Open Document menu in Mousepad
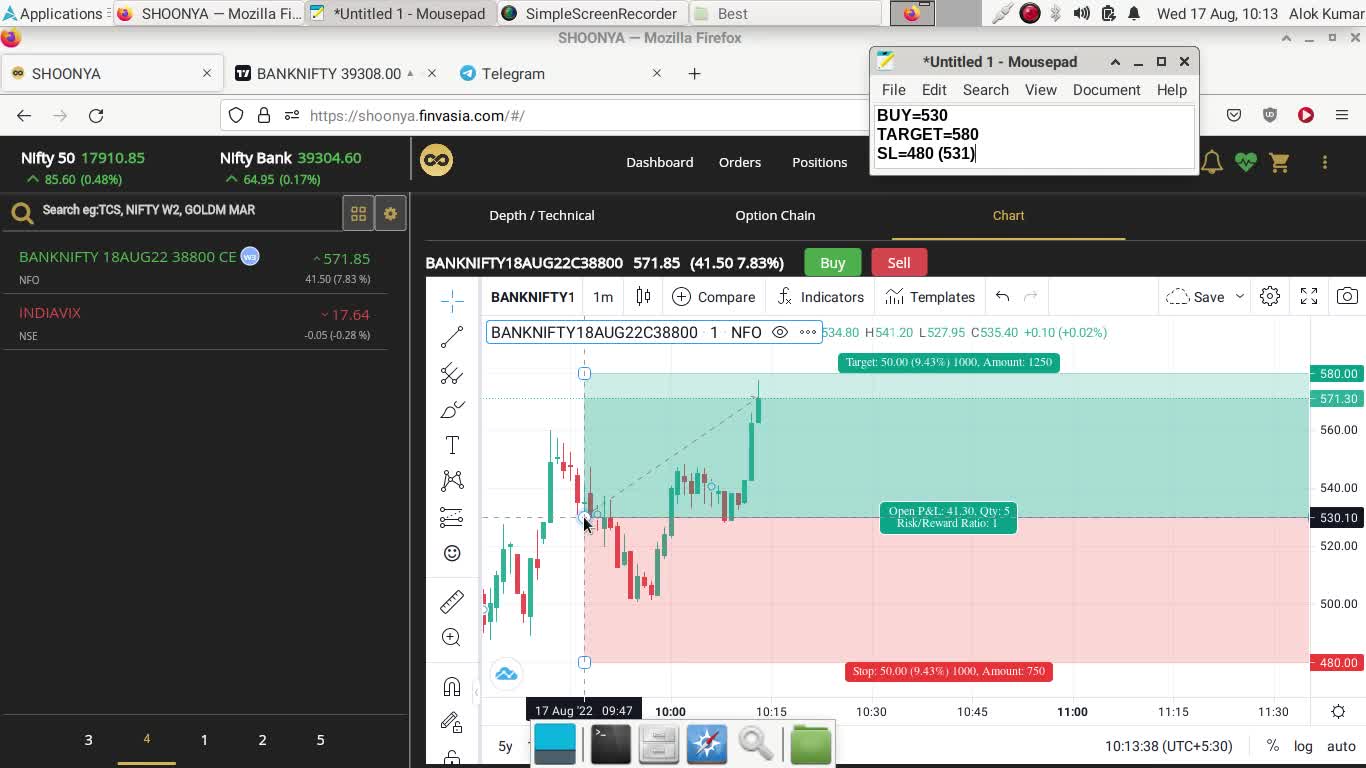The image size is (1366, 768). pos(1106,90)
